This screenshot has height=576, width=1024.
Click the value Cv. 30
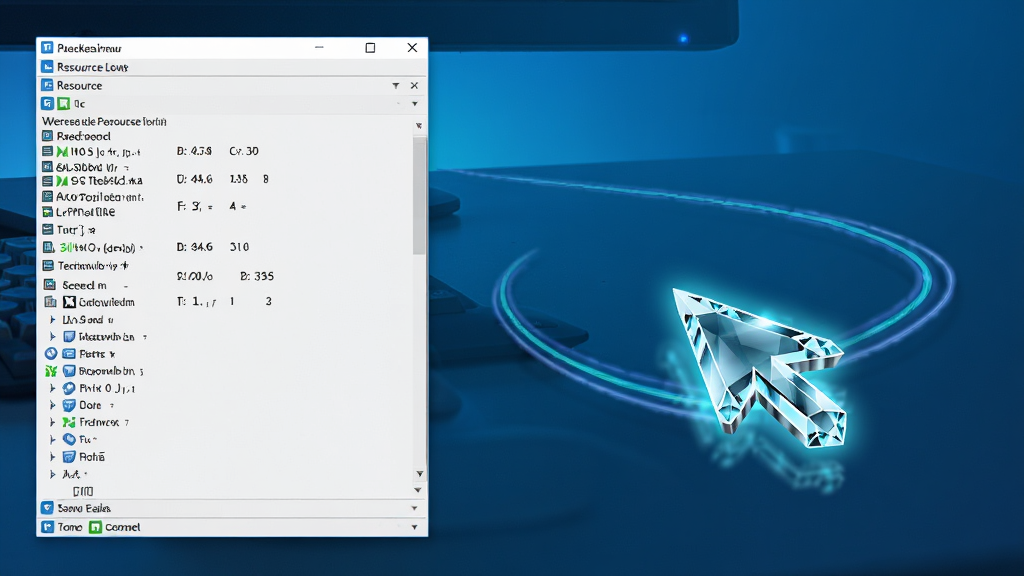244,151
